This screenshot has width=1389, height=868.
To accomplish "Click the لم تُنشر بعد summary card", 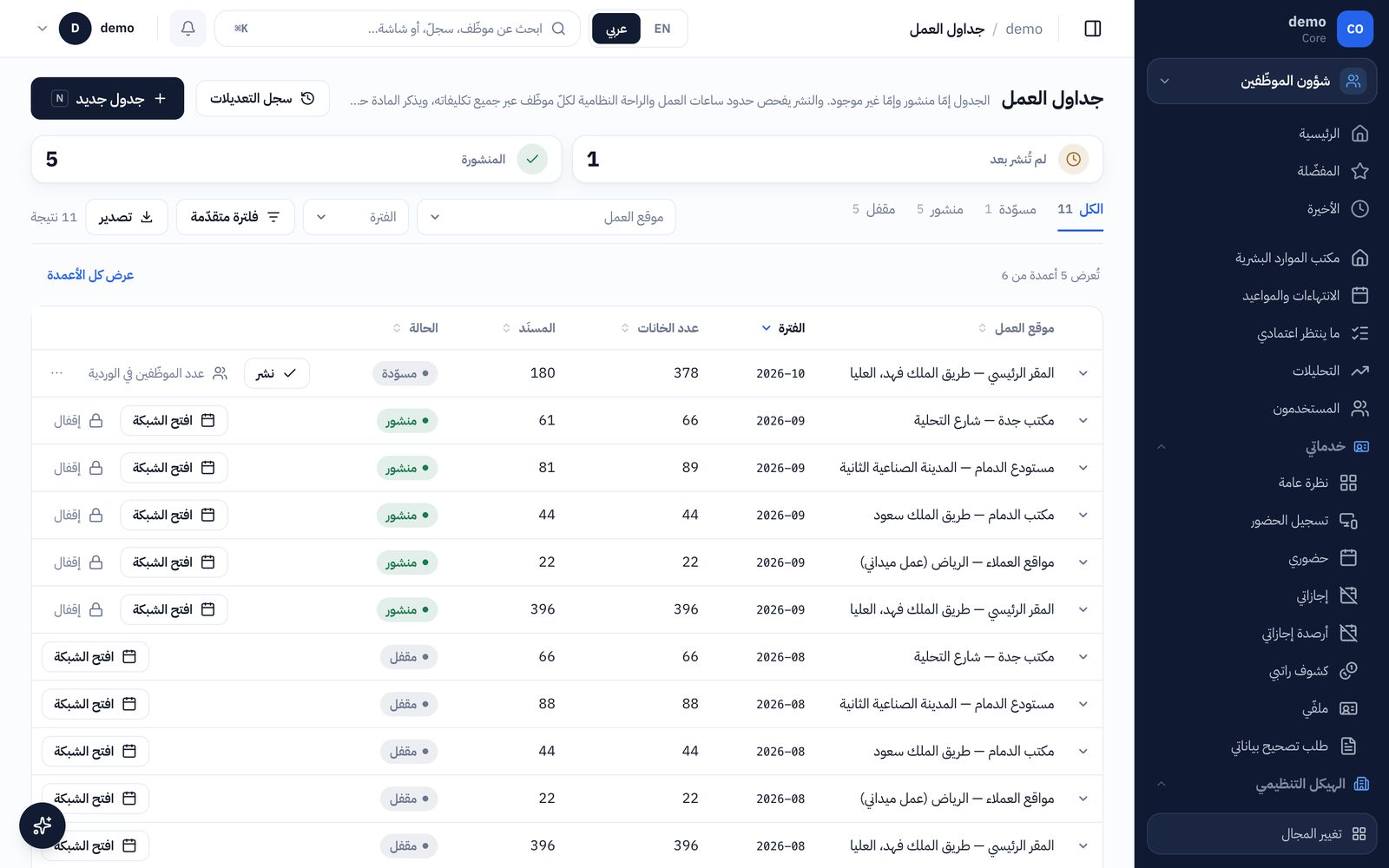I will pyautogui.click(x=838, y=159).
